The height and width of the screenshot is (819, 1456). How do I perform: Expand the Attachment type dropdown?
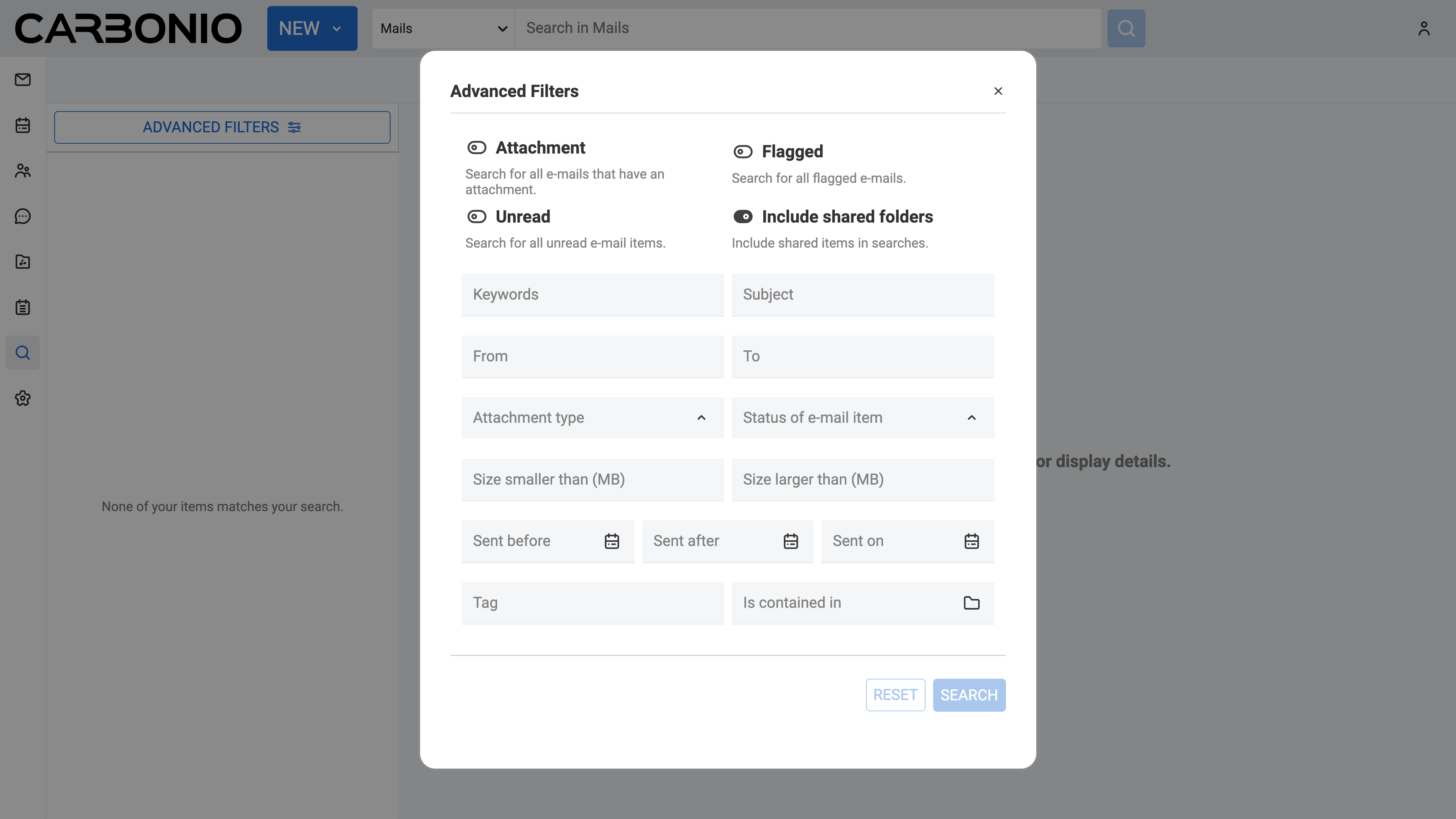tap(592, 418)
